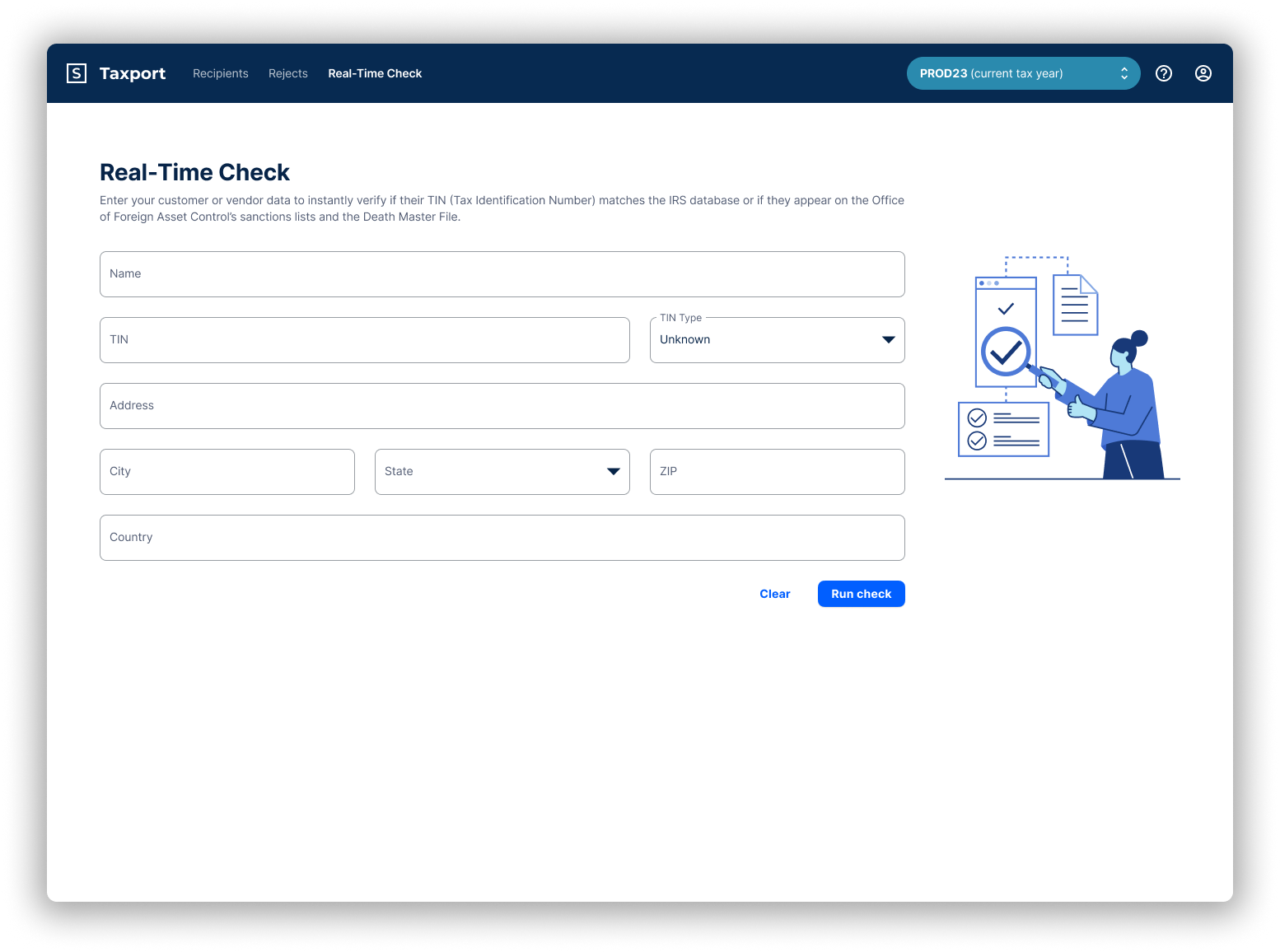Focus the Country input field

point(502,538)
